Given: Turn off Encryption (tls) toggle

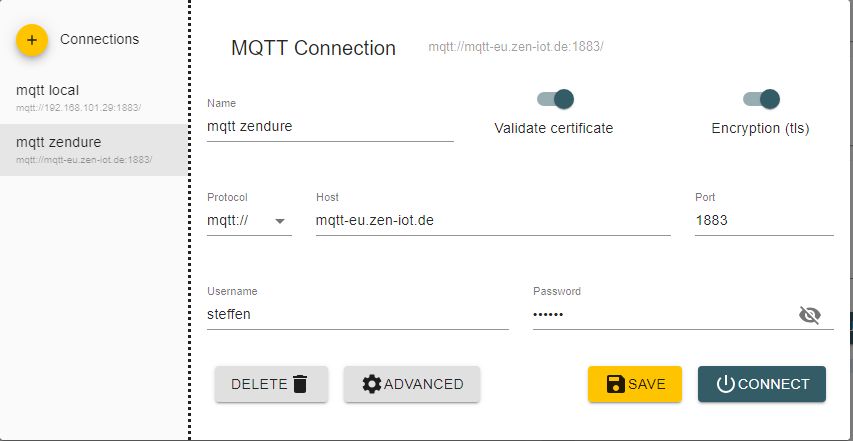Looking at the screenshot, I should [x=760, y=99].
